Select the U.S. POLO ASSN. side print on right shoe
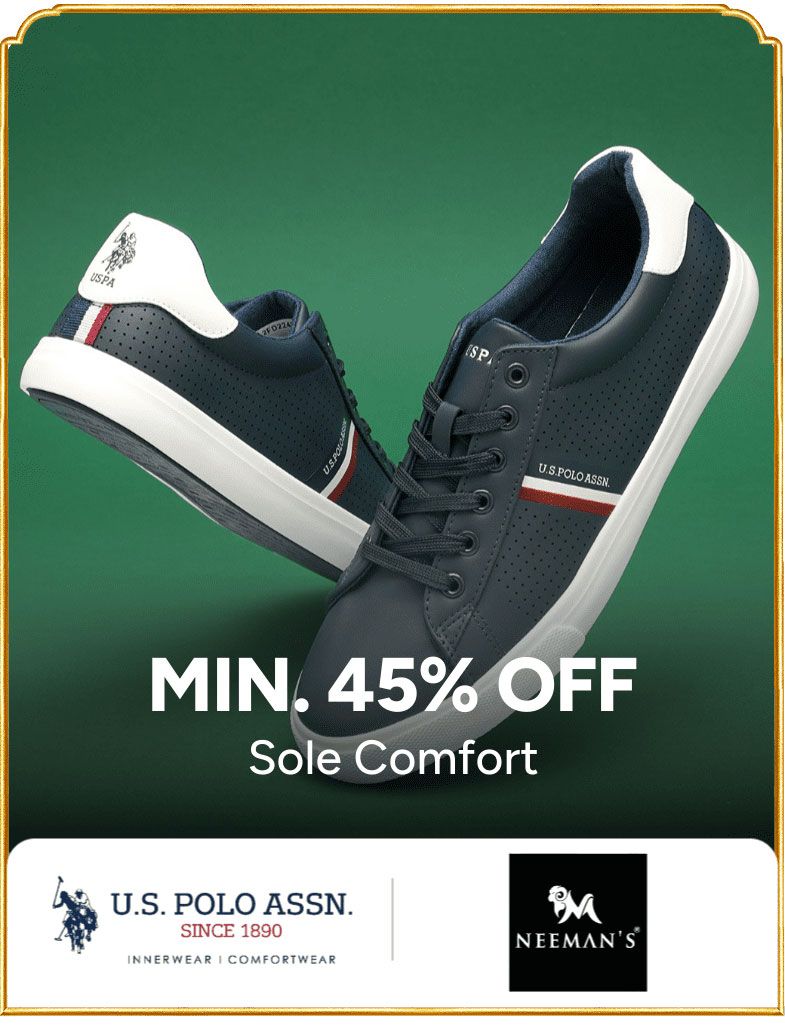 click(x=575, y=476)
